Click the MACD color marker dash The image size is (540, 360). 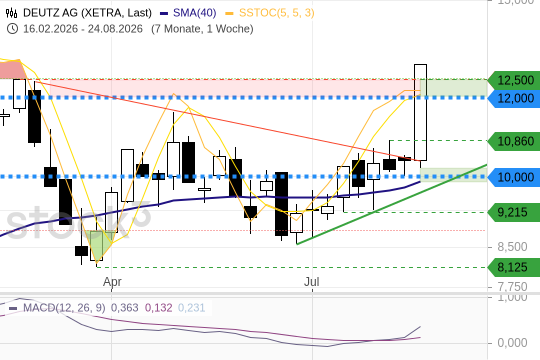pos(13,308)
